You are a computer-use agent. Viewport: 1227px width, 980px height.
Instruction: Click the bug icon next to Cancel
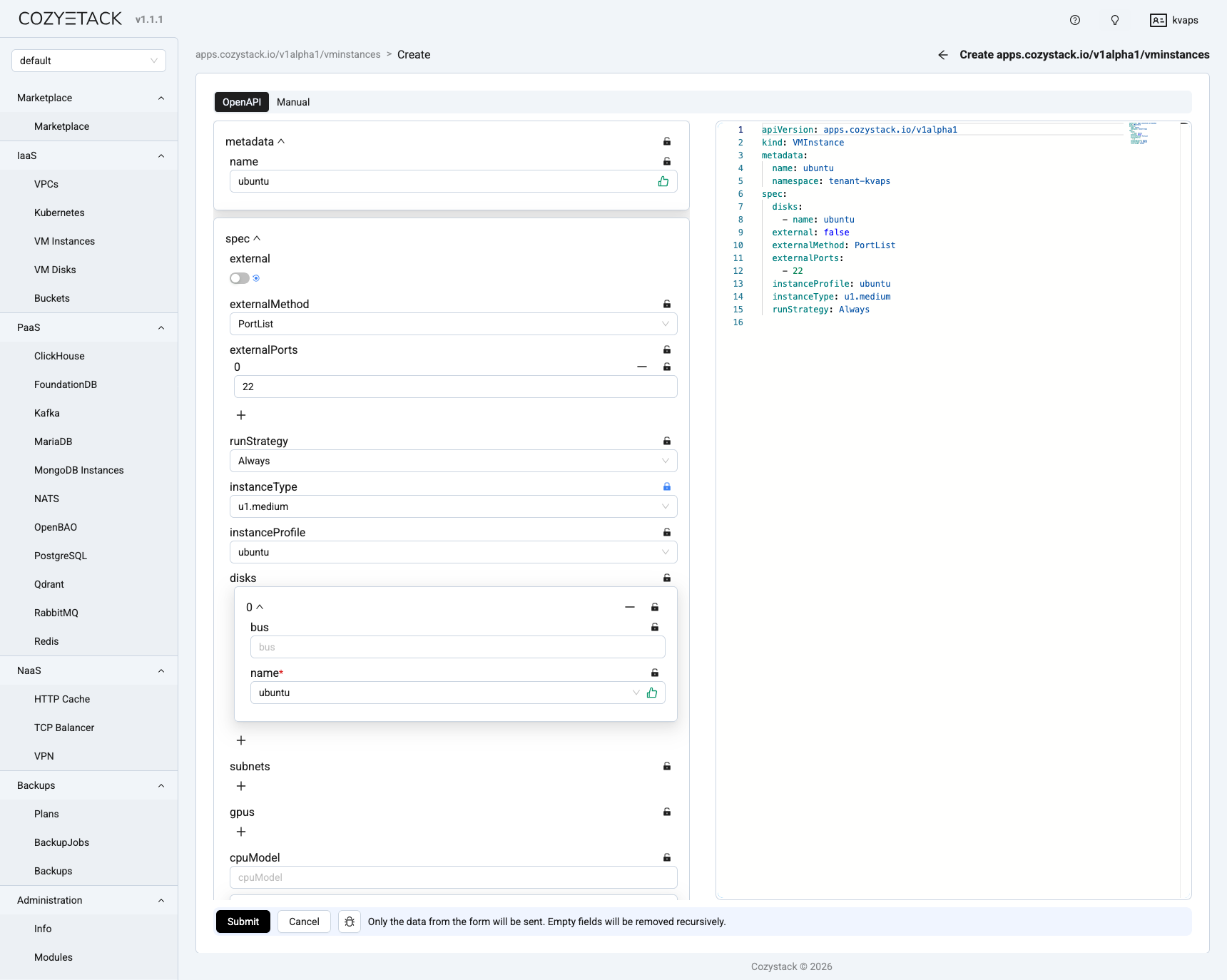tap(349, 922)
